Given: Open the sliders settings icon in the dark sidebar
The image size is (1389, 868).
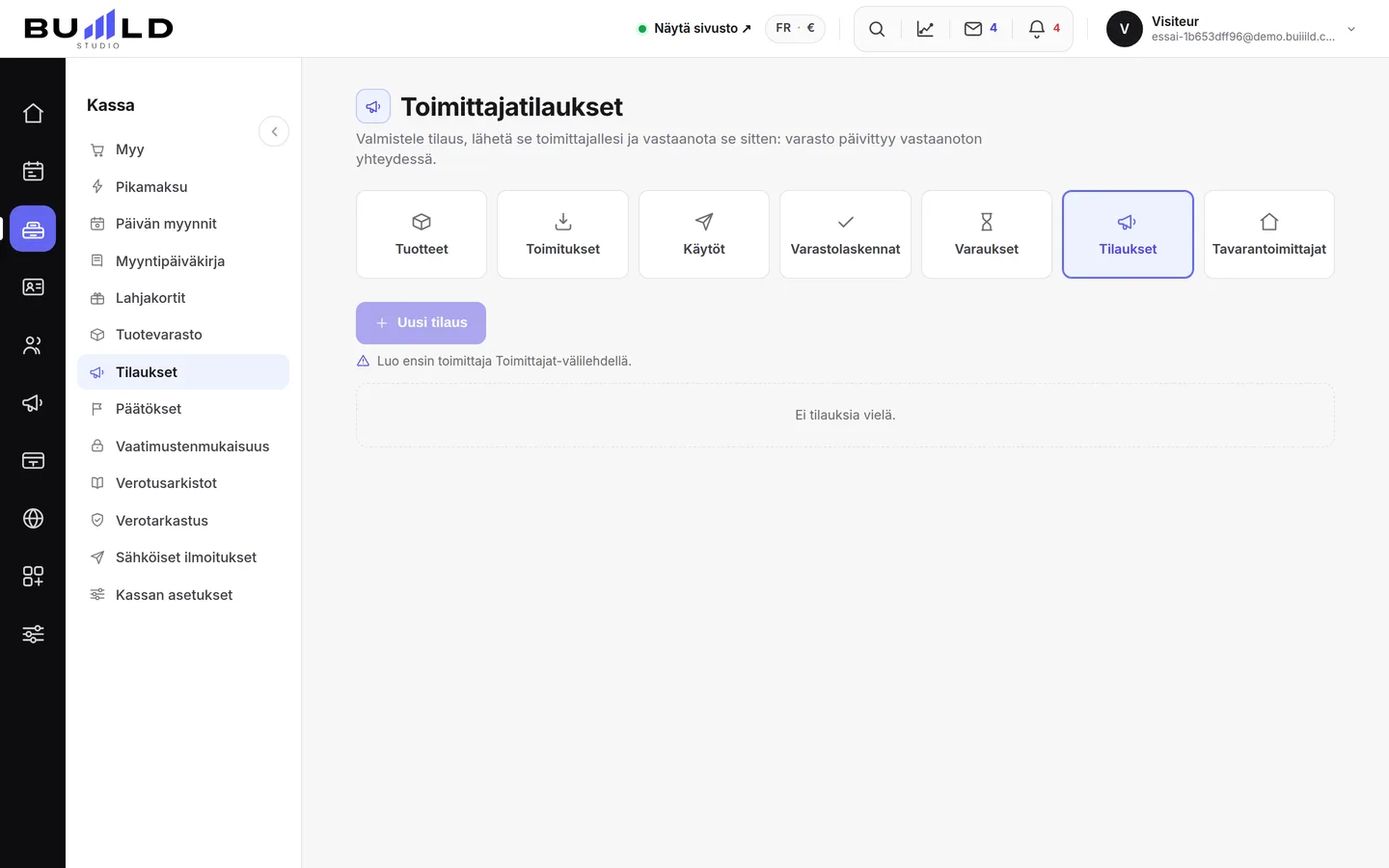Looking at the screenshot, I should click(33, 634).
